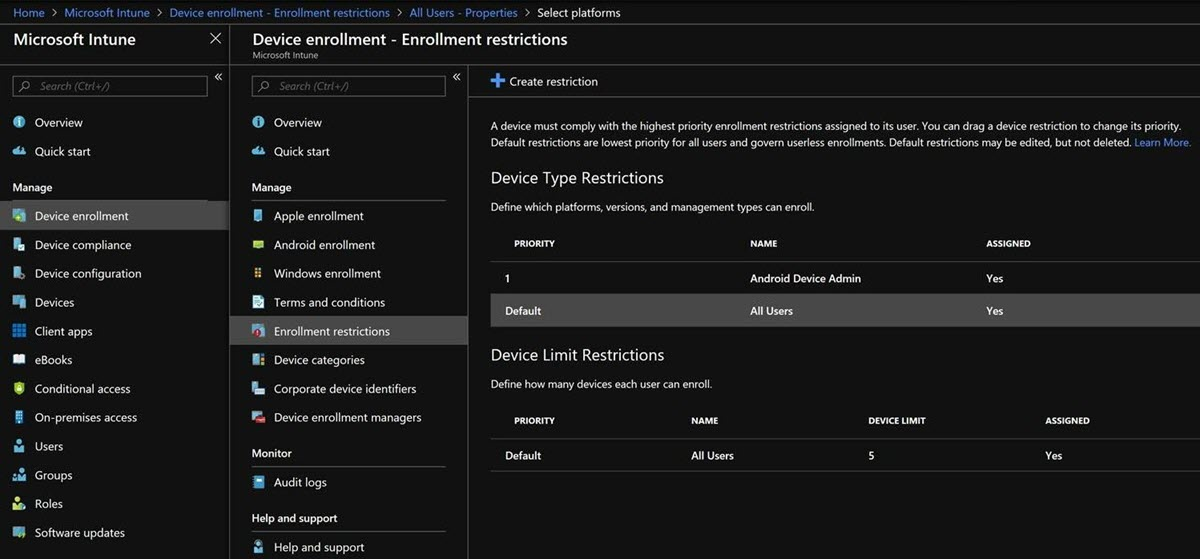The height and width of the screenshot is (559, 1200).
Task: Select the Conditional access shield icon
Action: pyautogui.click(x=19, y=389)
